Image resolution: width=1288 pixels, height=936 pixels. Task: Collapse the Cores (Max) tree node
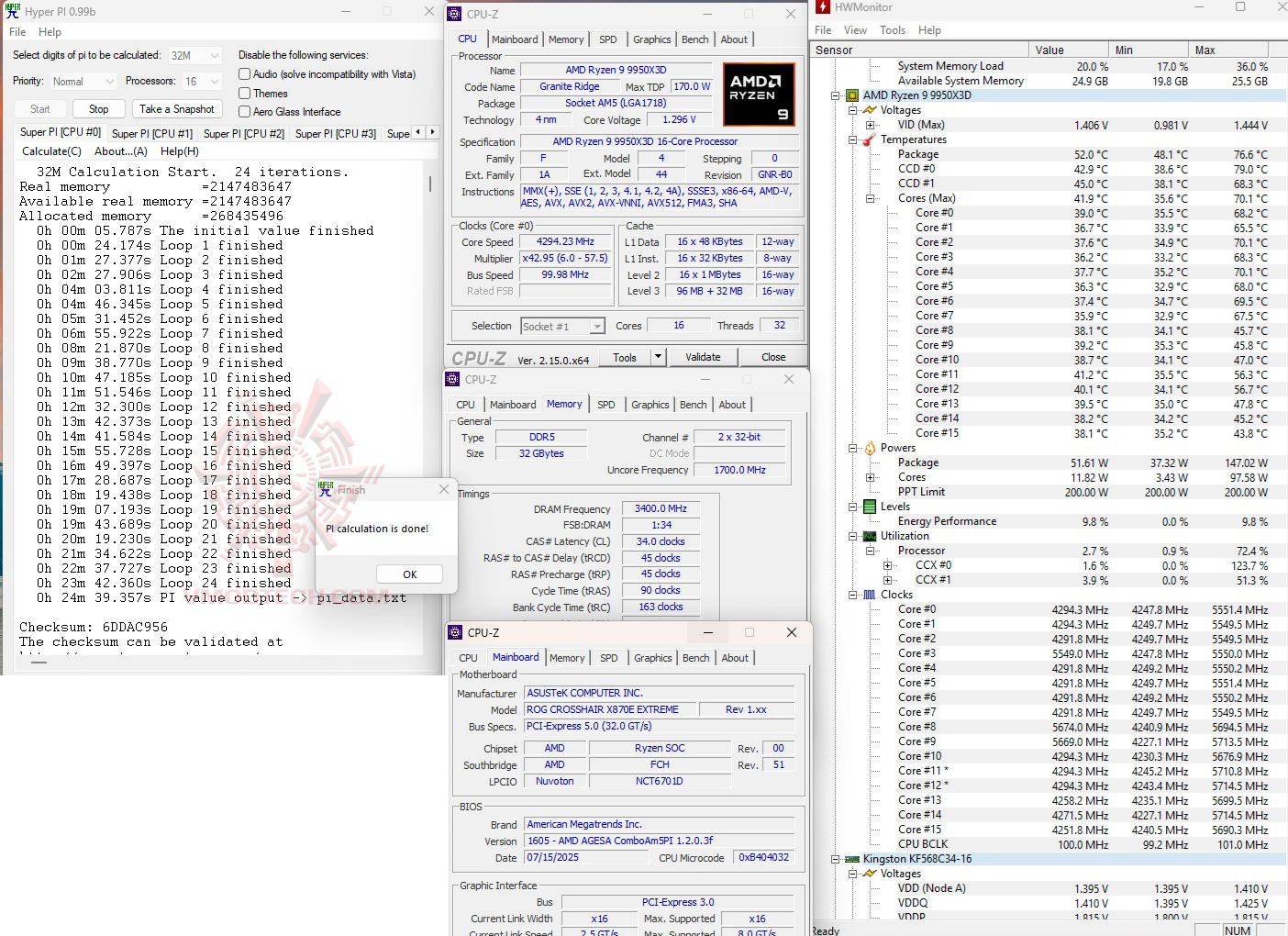(x=869, y=197)
